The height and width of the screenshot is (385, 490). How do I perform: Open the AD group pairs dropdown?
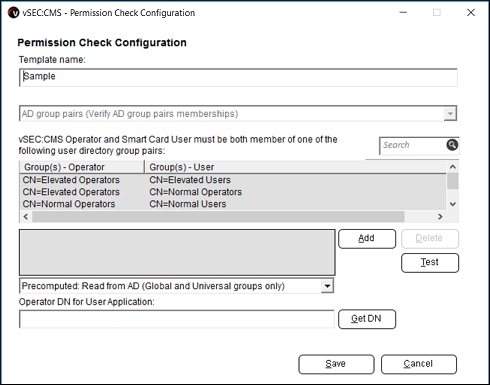450,114
